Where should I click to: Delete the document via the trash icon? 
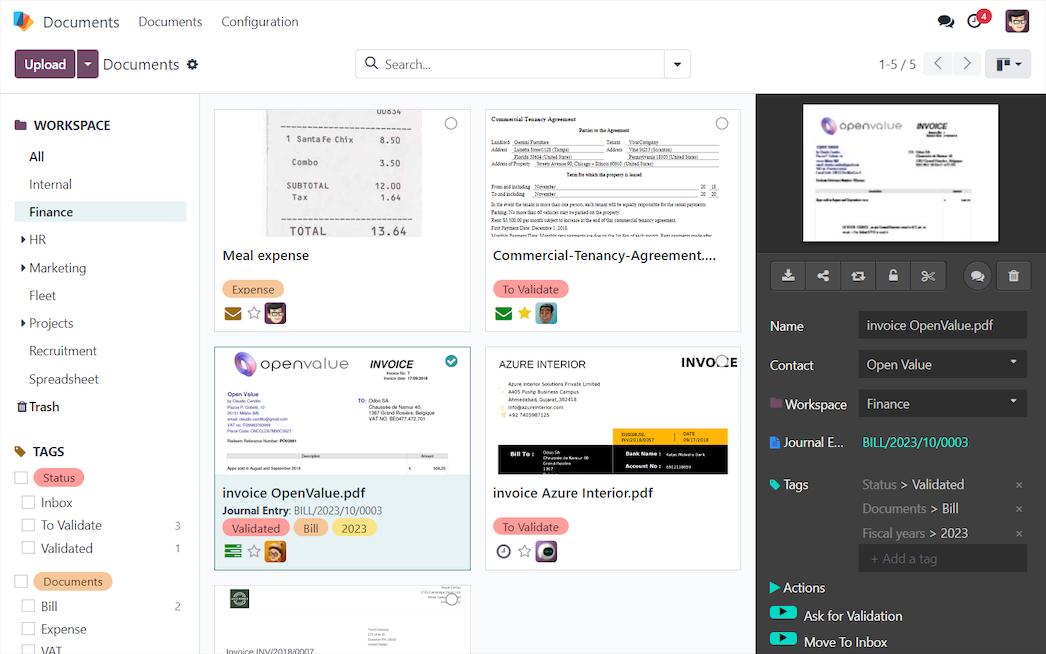click(x=1013, y=275)
